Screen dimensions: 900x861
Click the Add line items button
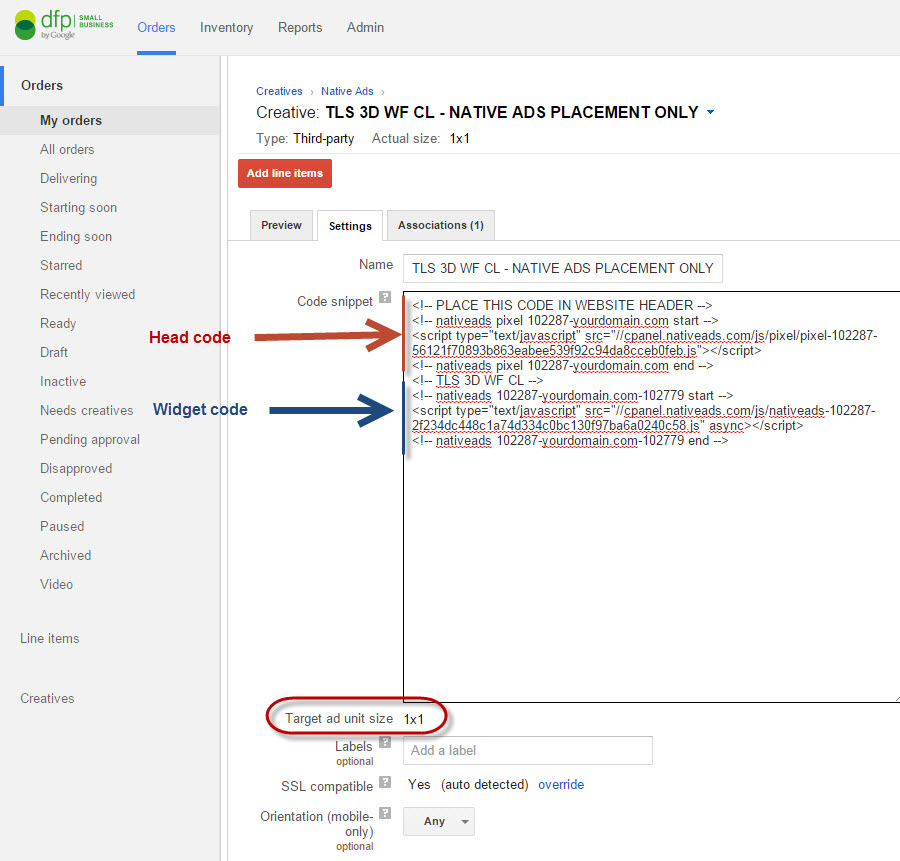pos(285,173)
